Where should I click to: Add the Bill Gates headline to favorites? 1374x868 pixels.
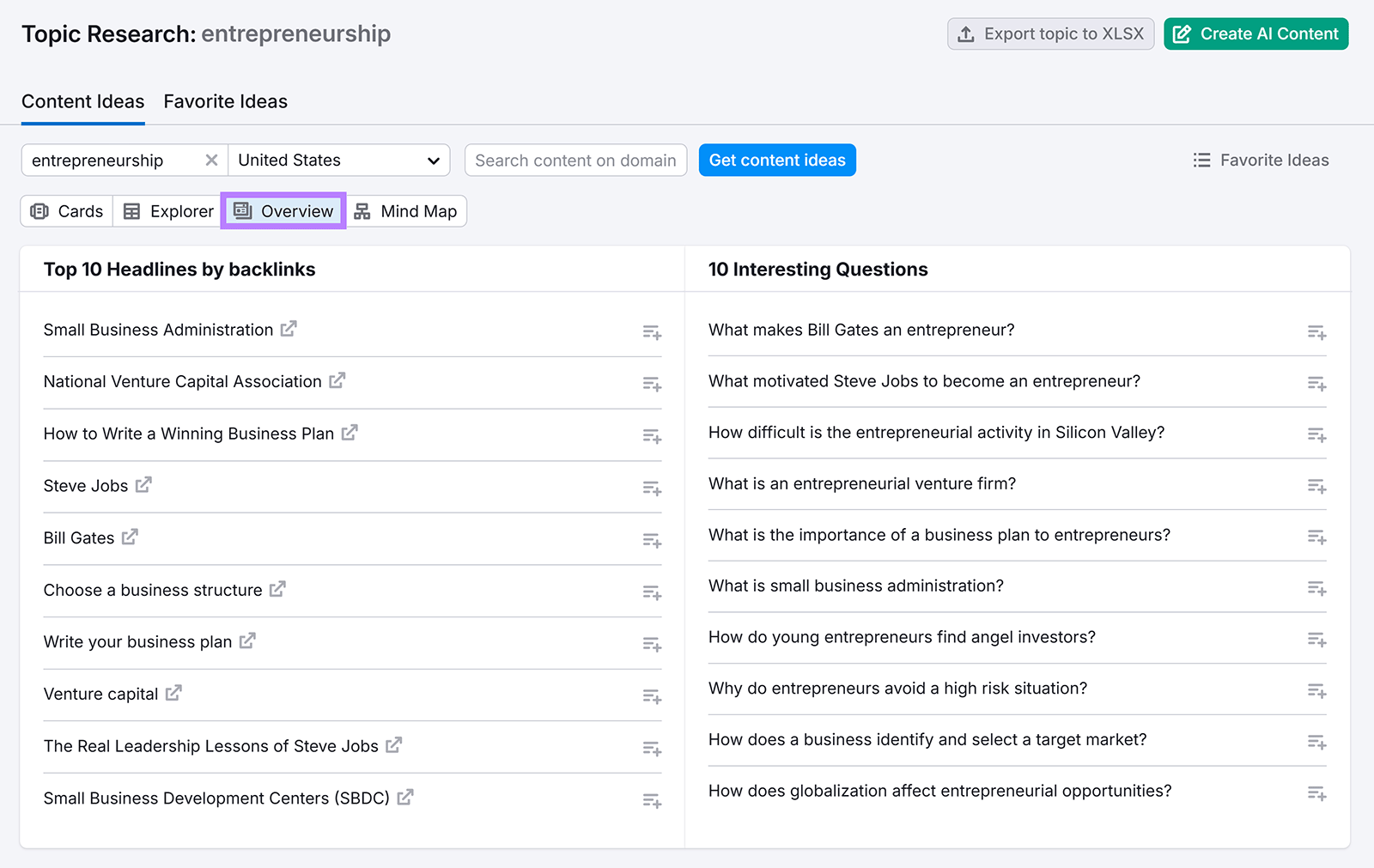tap(652, 540)
